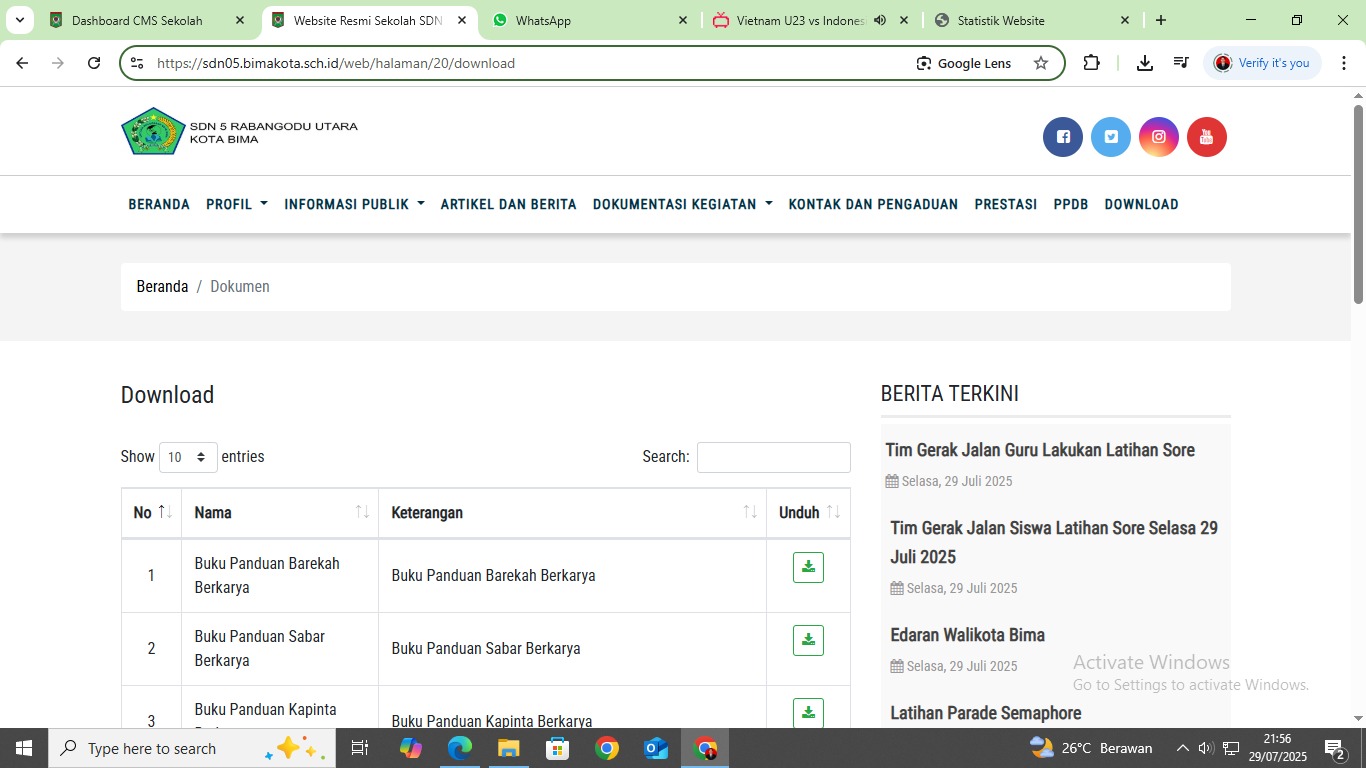Open the notification center icon
The height and width of the screenshot is (768, 1366).
pyautogui.click(x=1334, y=748)
